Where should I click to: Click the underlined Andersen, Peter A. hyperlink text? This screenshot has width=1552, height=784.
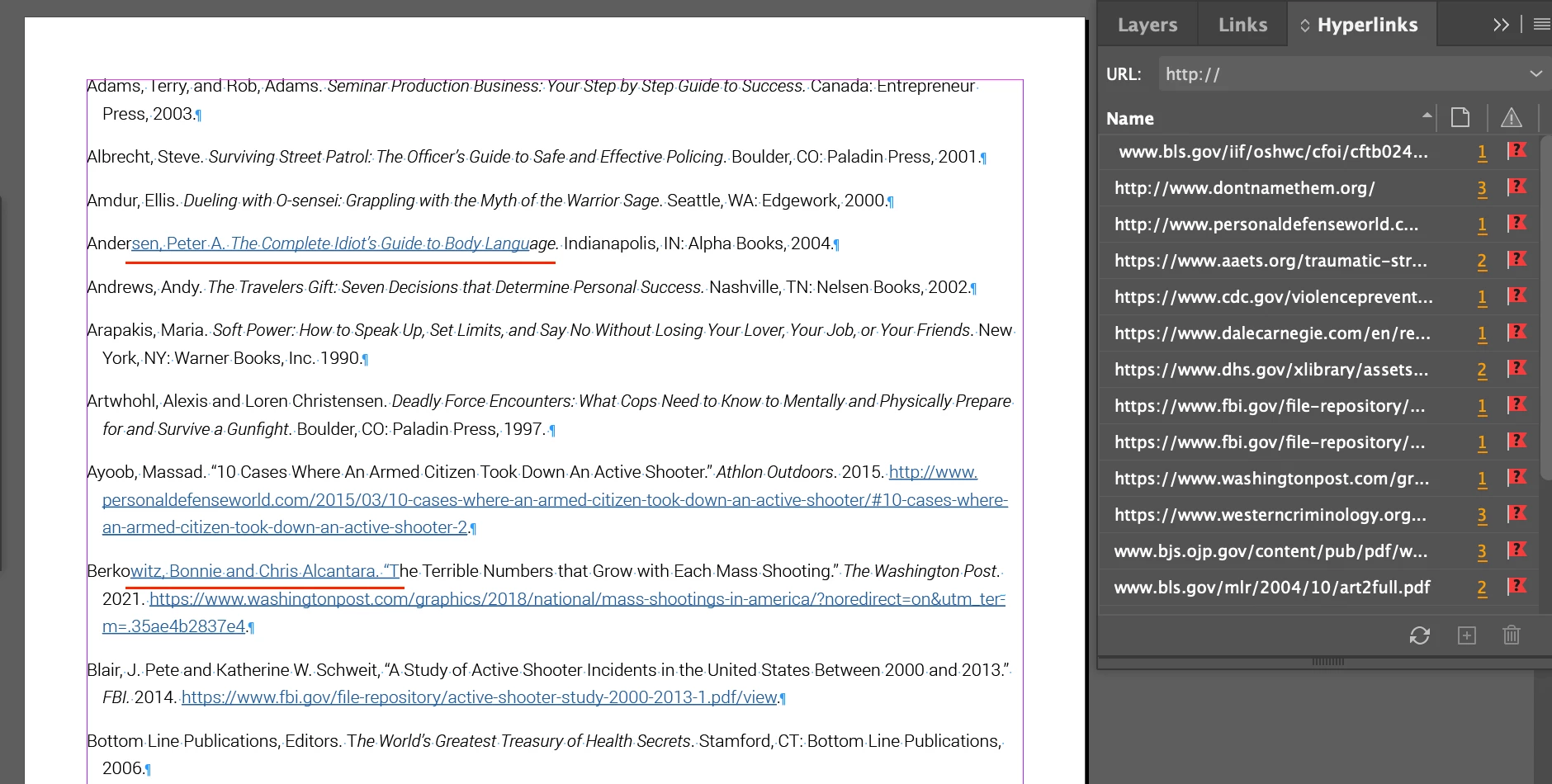point(330,243)
